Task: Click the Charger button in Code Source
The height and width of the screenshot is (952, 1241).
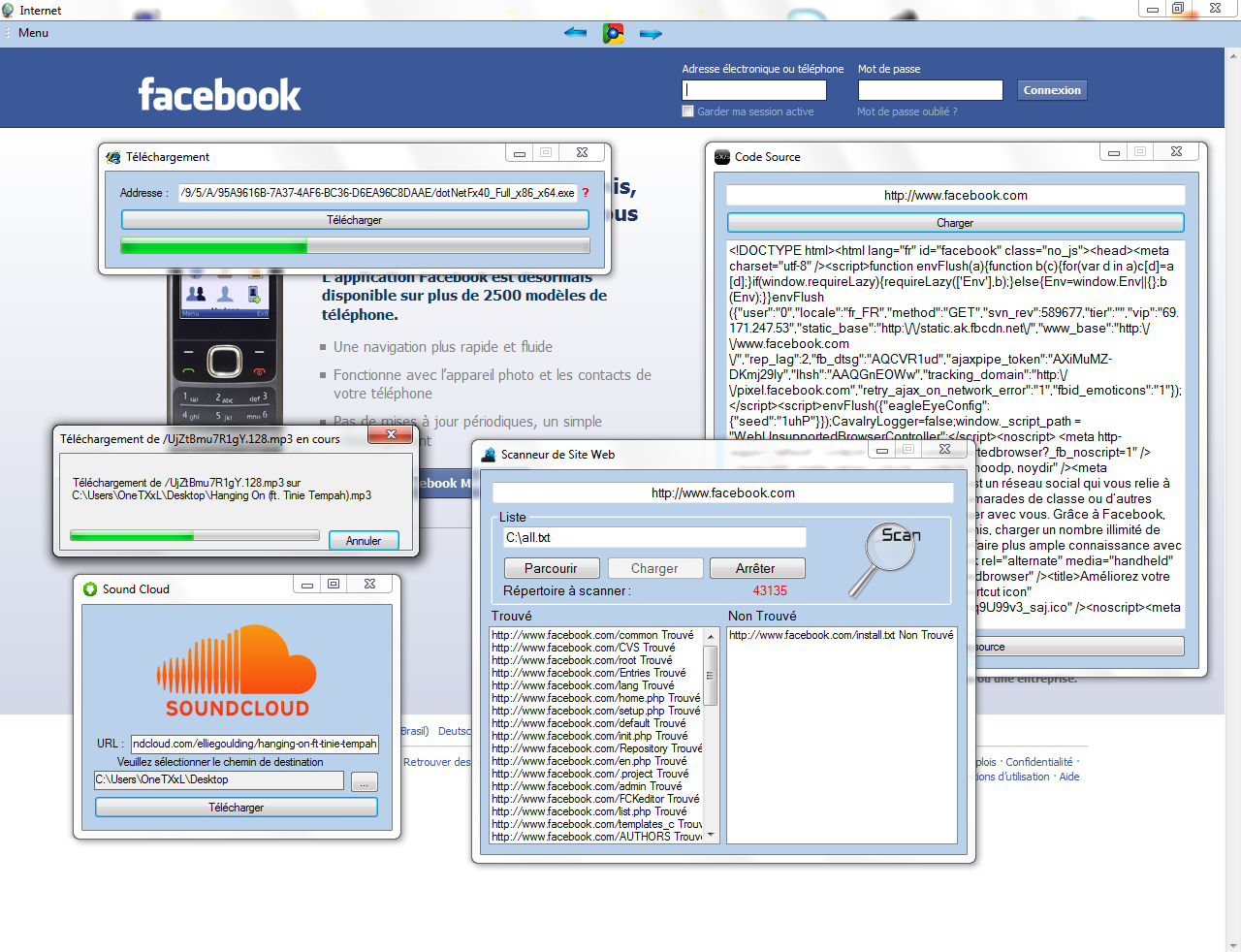Action: pos(955,222)
